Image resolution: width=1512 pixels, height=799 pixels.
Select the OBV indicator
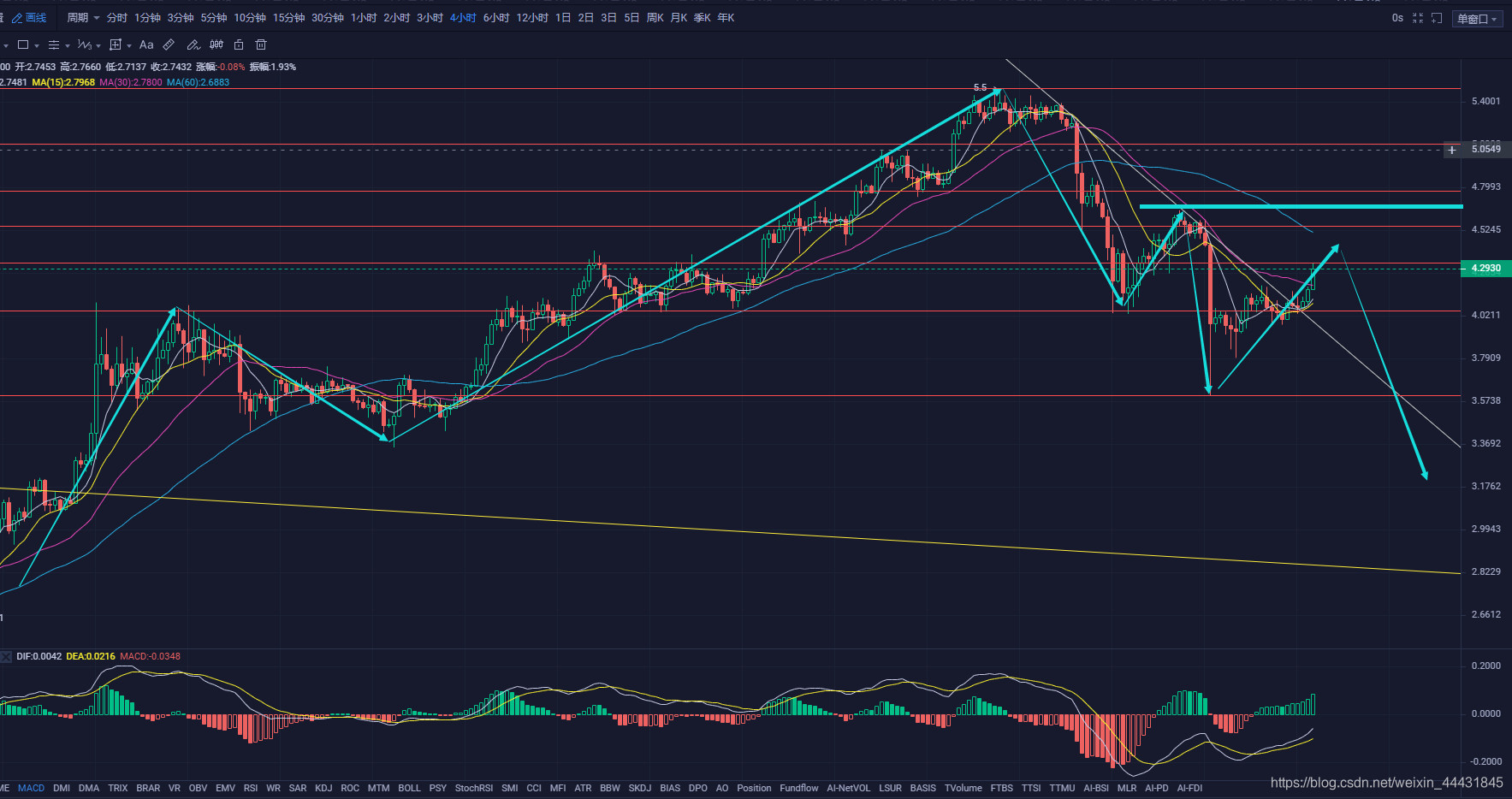click(x=198, y=788)
